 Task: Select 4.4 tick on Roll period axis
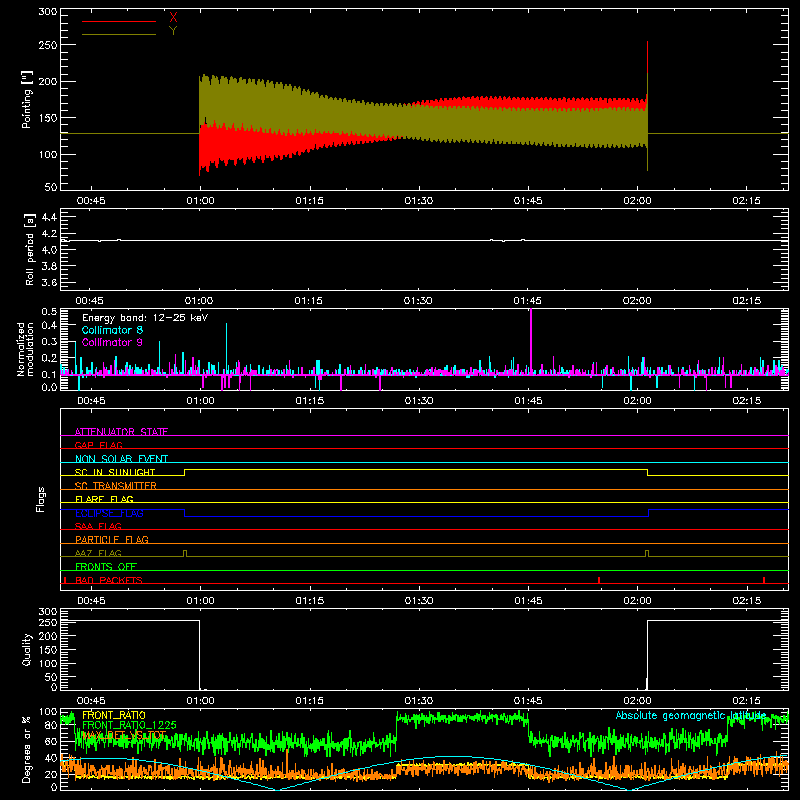point(49,217)
